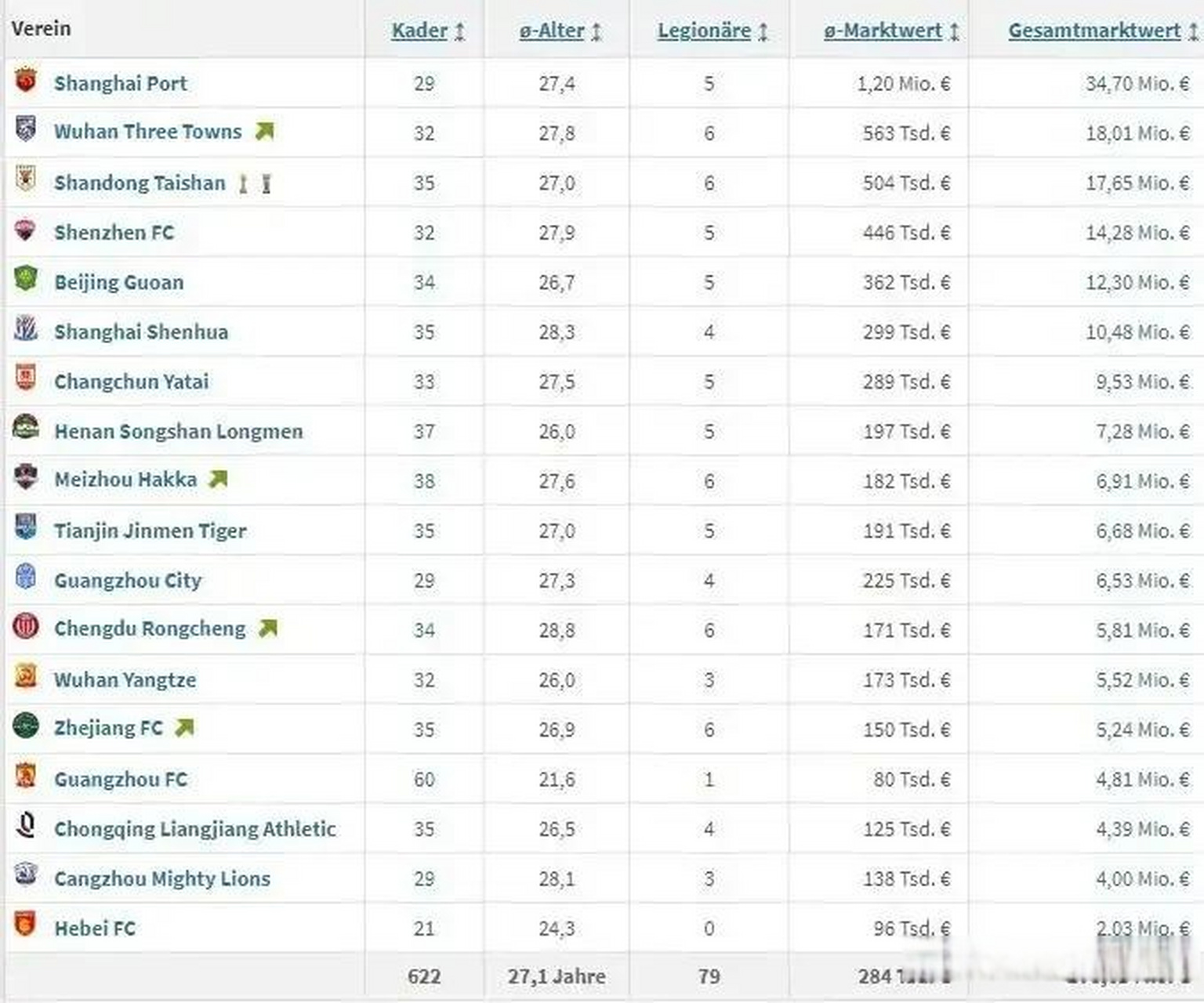This screenshot has width=1204, height=1003.
Task: Open the Shanghai Shenhua team link
Action: pos(141,332)
